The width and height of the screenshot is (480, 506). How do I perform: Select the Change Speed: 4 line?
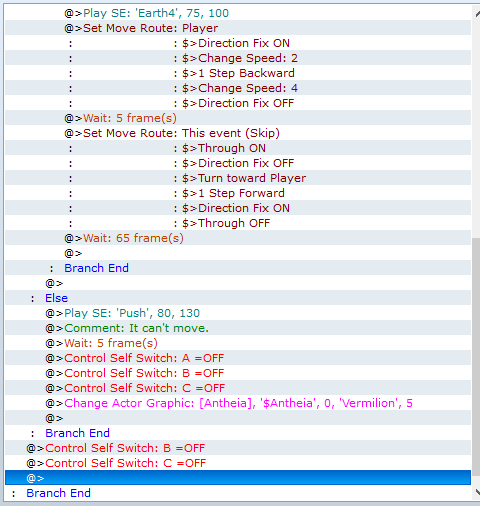pyautogui.click(x=238, y=88)
